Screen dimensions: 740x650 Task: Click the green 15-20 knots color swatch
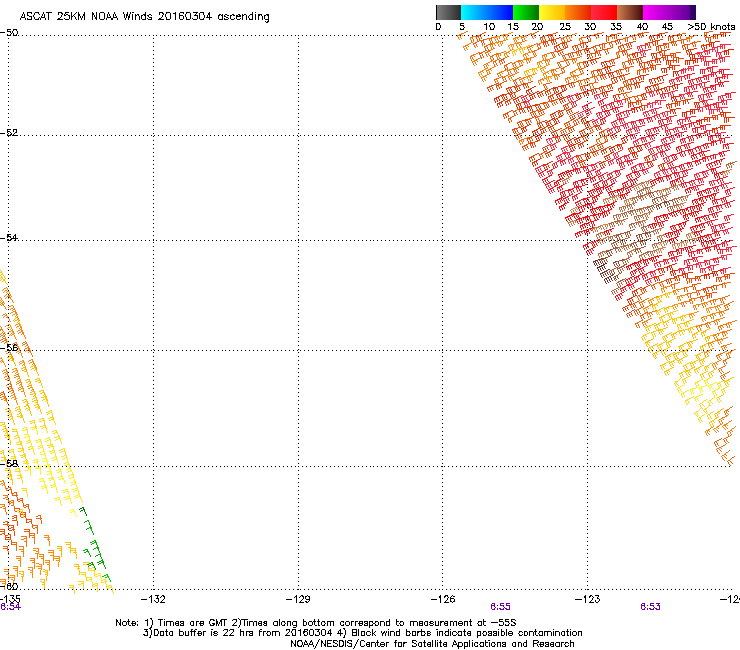(526, 12)
